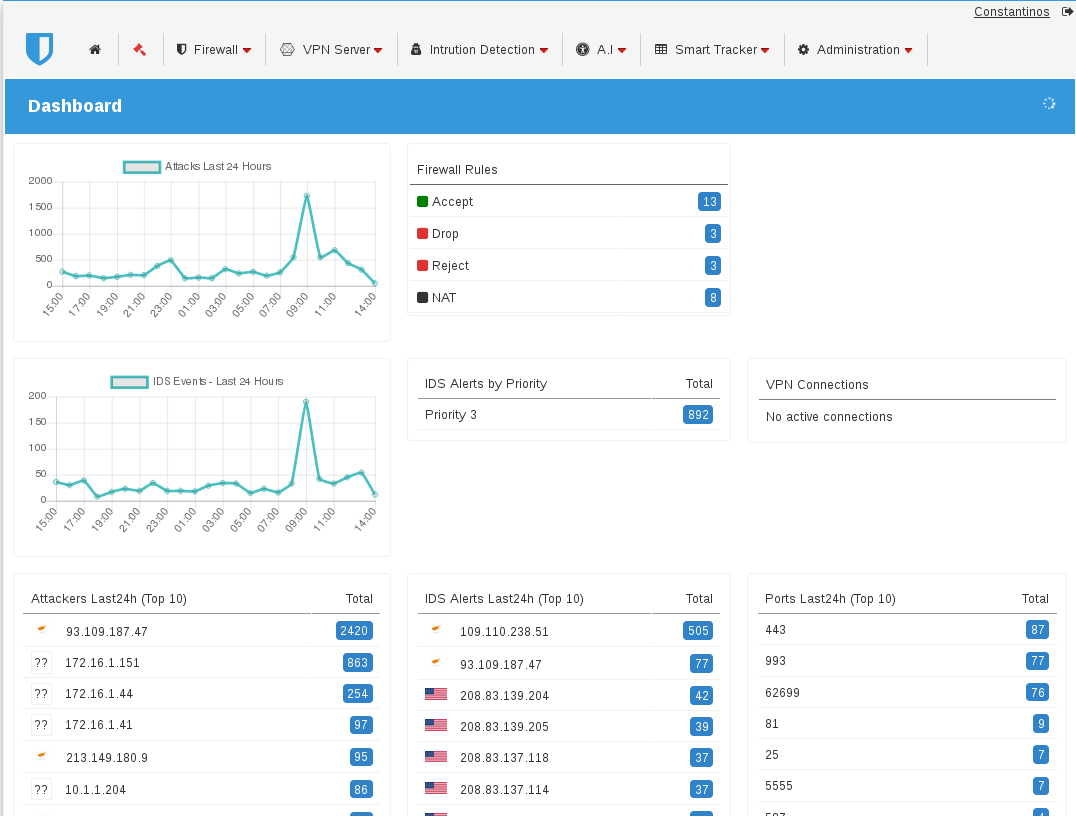
Task: Open the Smart Tracker menu
Action: (712, 49)
